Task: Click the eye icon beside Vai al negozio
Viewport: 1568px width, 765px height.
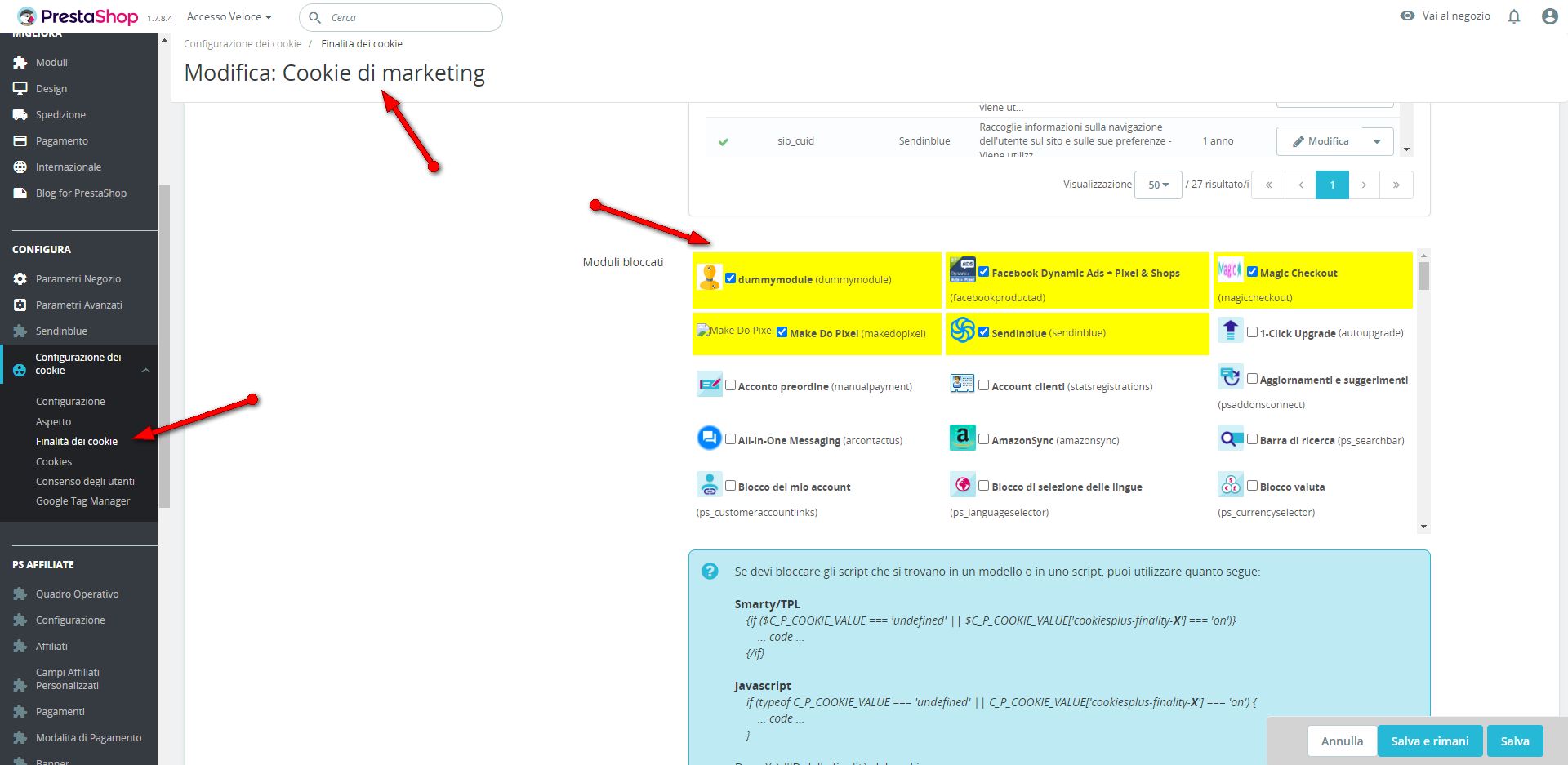Action: 1407,16
